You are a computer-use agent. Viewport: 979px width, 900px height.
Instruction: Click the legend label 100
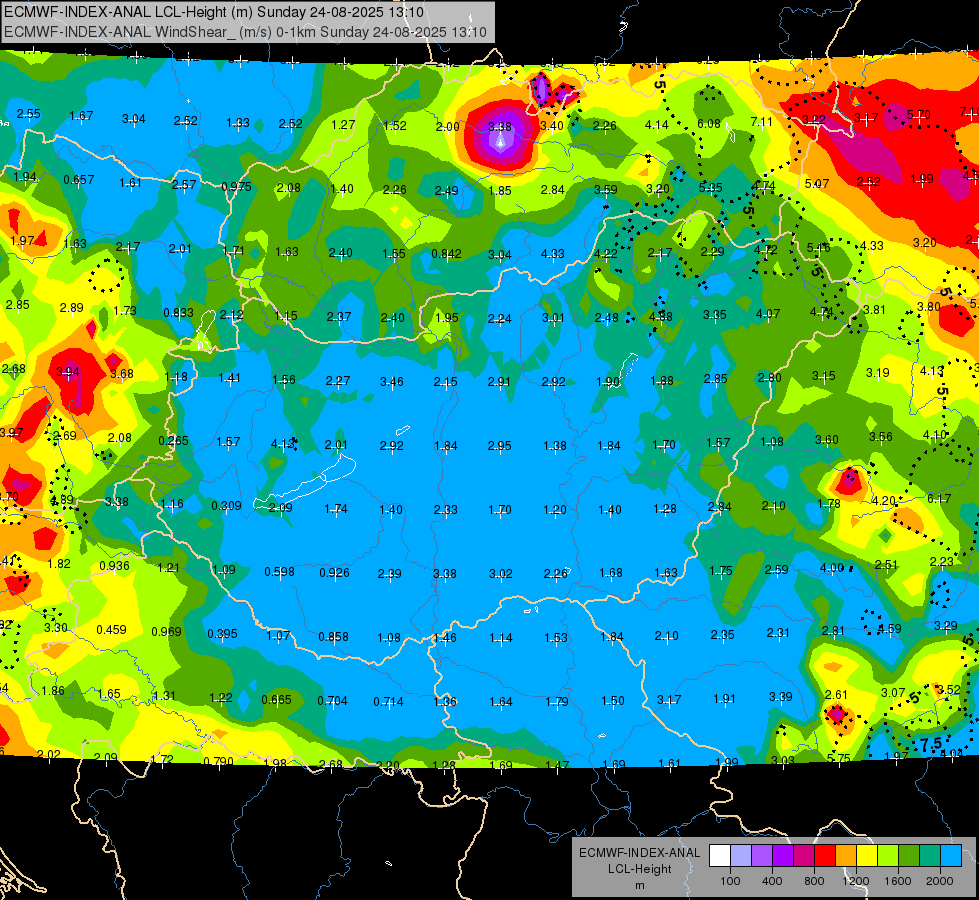click(730, 881)
